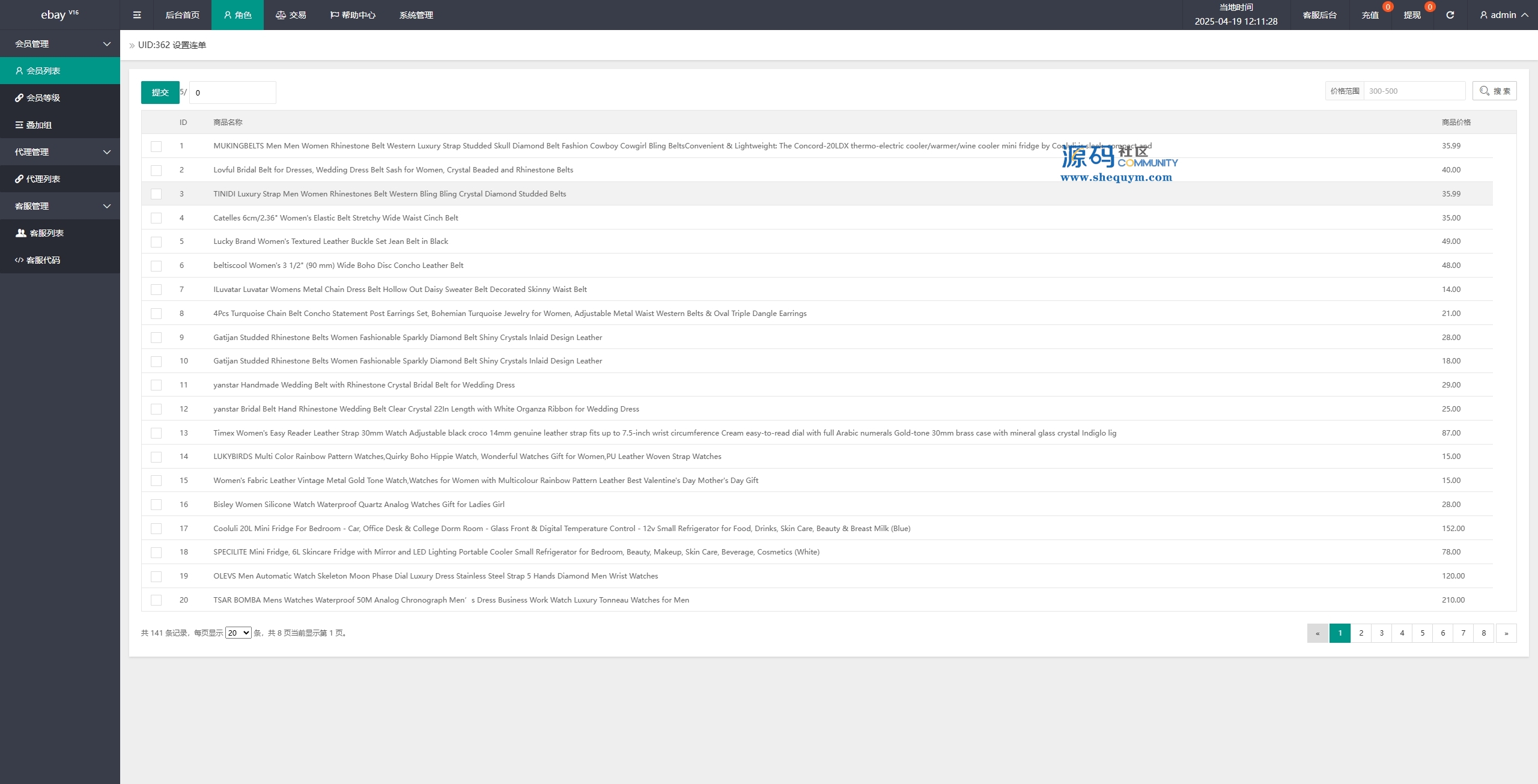Click the 价格范围 300-500 input field
Viewport: 1538px width, 784px height.
pos(1414,91)
